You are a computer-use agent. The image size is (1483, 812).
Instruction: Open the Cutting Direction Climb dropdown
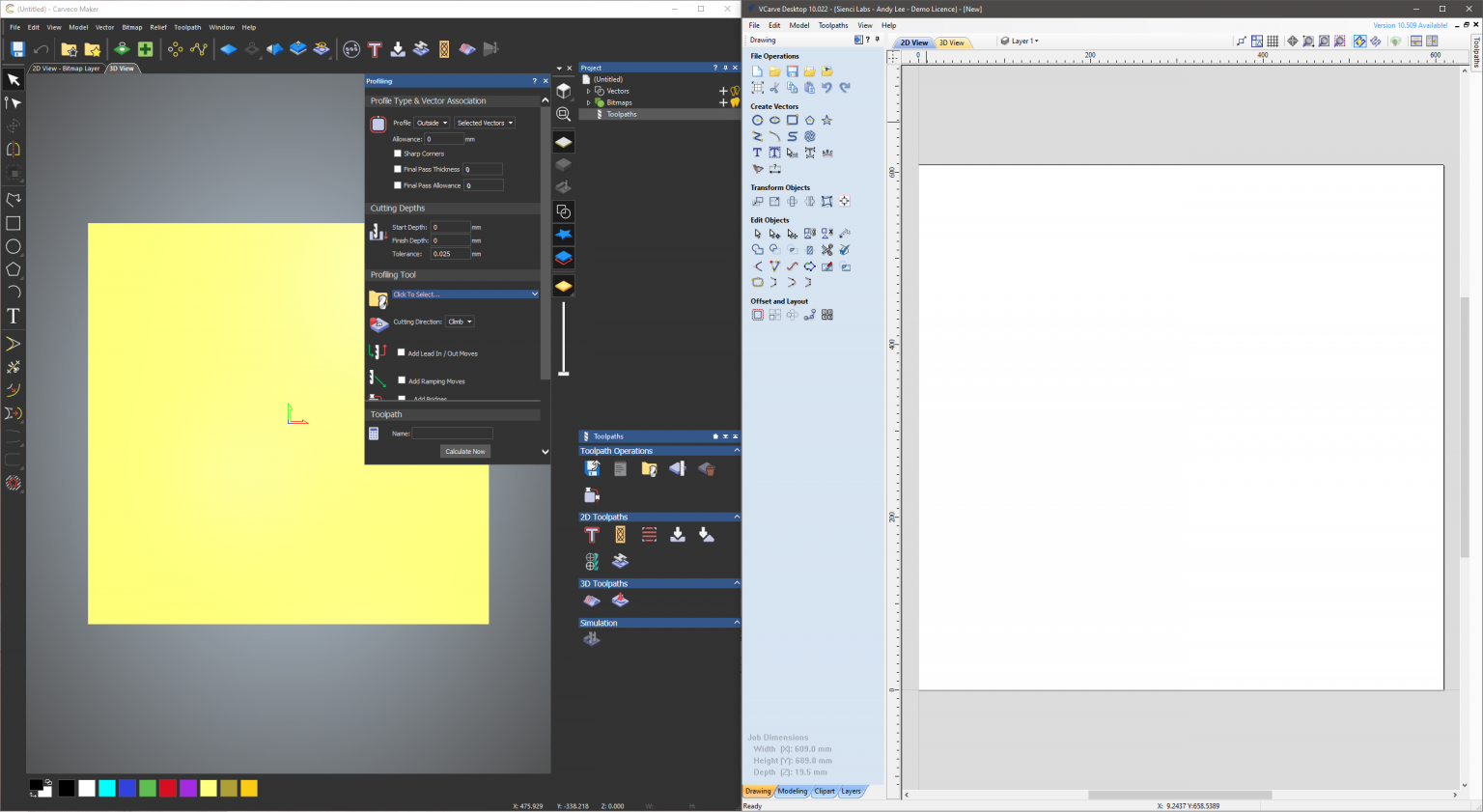click(460, 321)
